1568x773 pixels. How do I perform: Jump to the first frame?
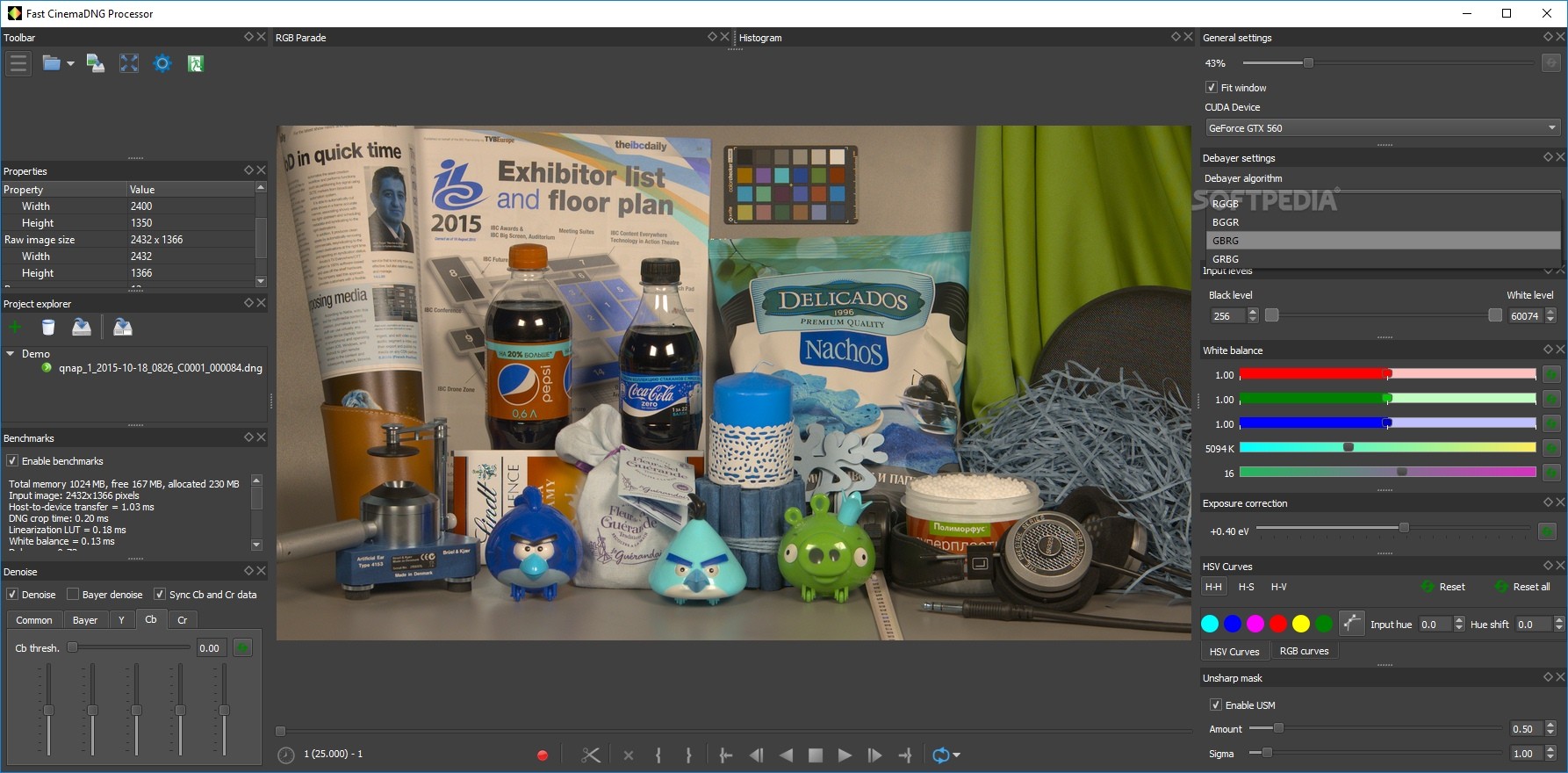point(726,755)
